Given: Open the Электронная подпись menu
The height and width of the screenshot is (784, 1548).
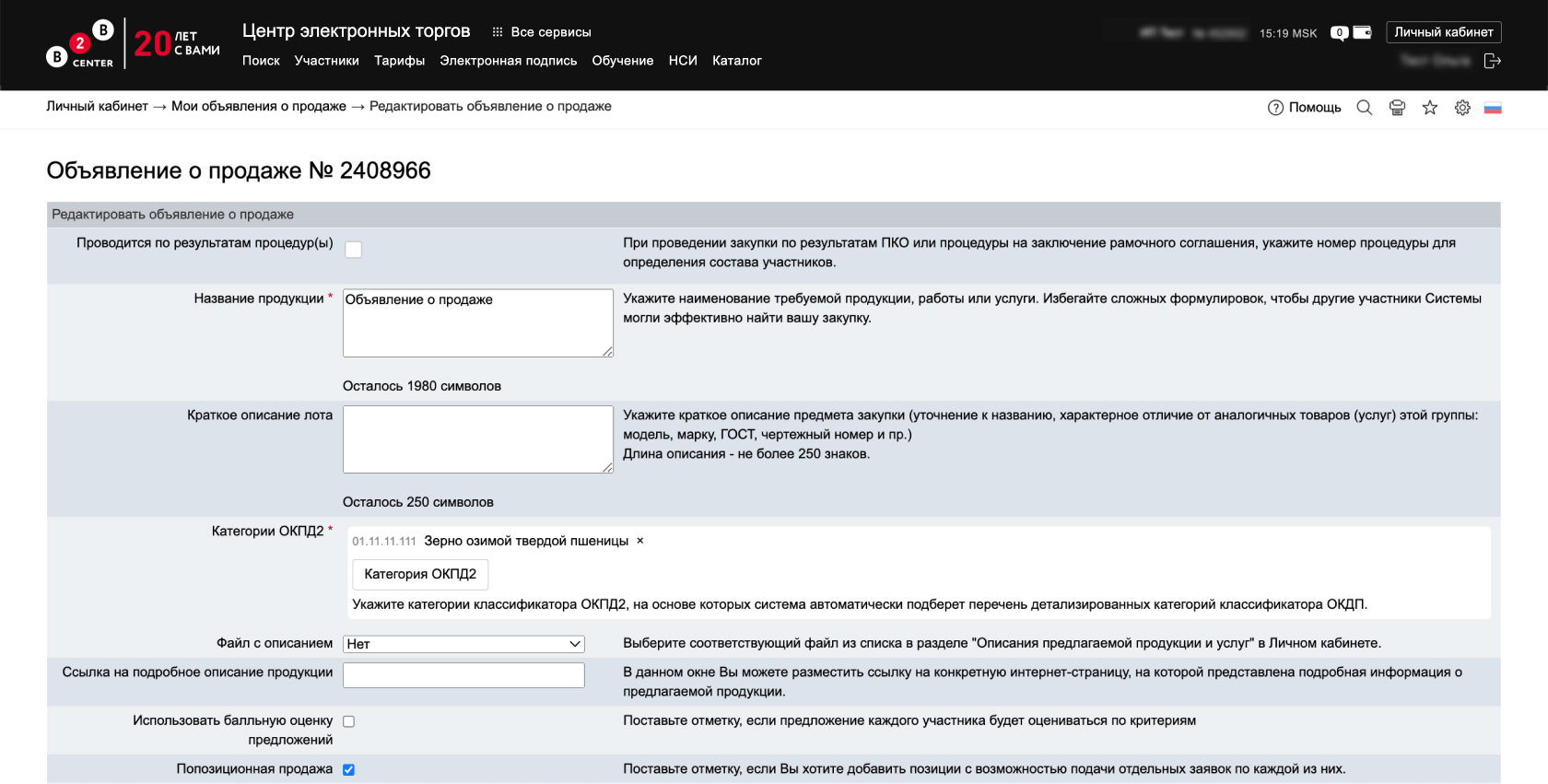Looking at the screenshot, I should point(508,61).
